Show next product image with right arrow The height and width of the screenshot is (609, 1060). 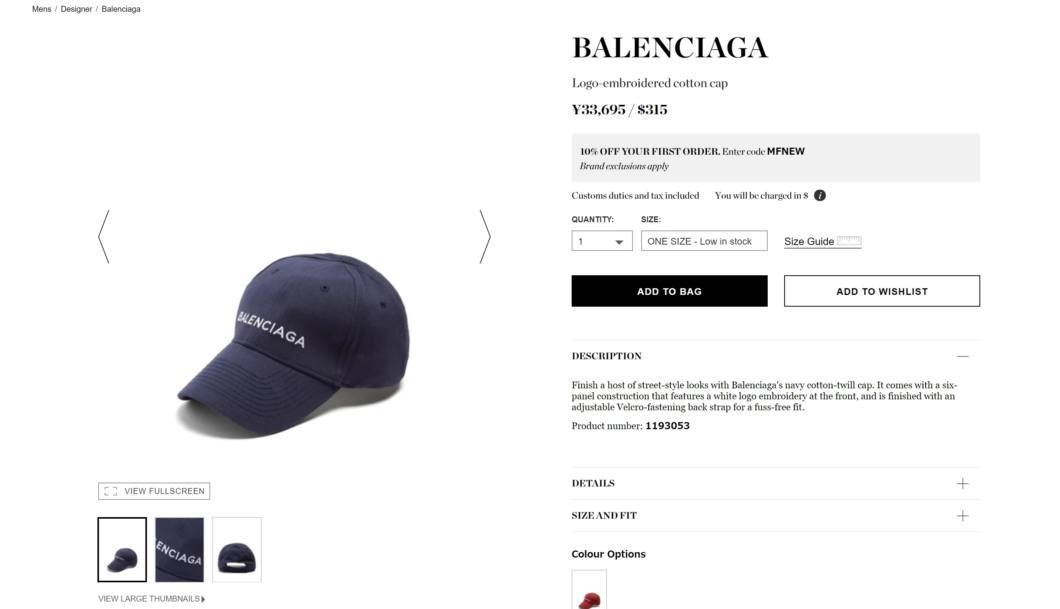click(485, 237)
